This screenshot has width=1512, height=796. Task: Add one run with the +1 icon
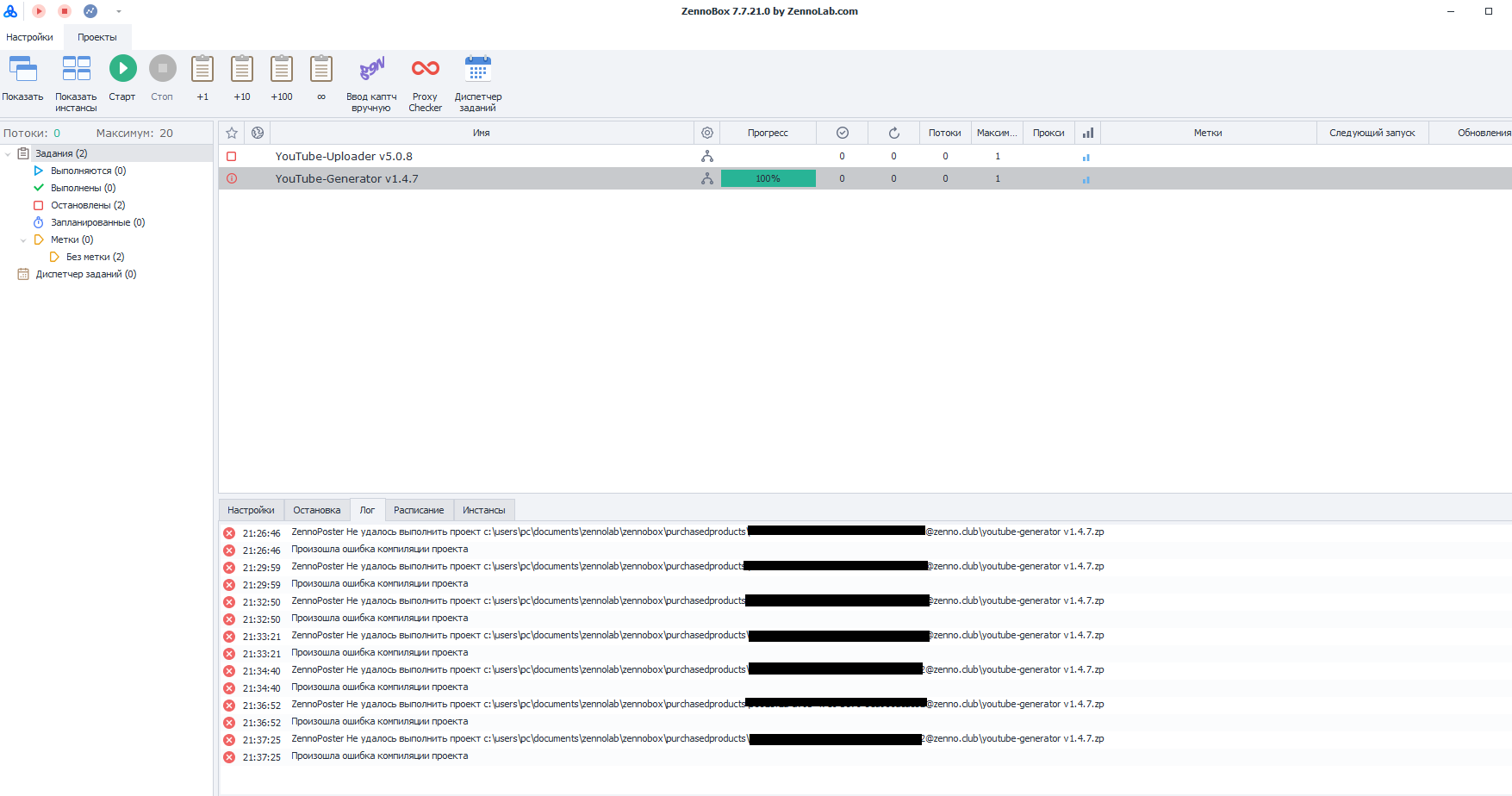click(x=202, y=69)
